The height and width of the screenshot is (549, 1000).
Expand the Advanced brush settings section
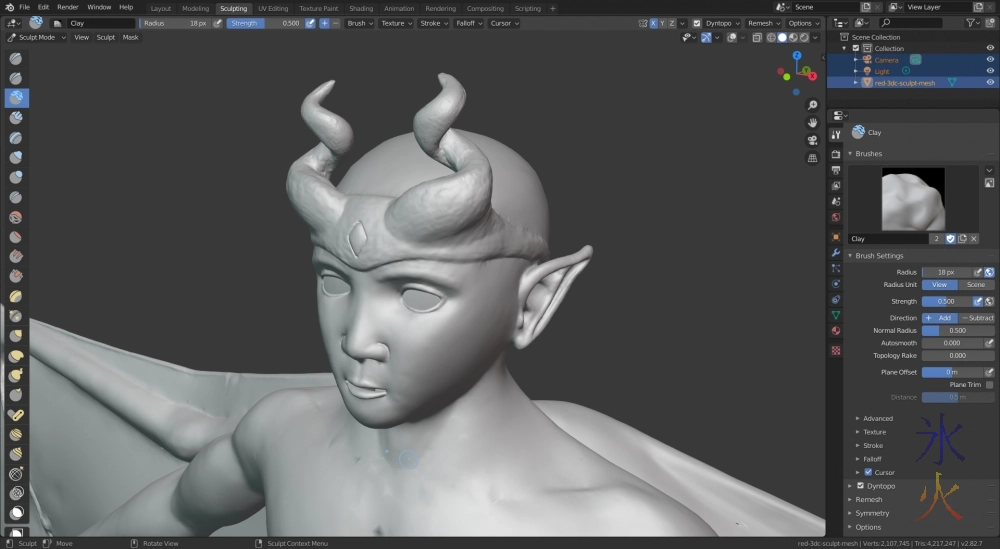click(877, 419)
